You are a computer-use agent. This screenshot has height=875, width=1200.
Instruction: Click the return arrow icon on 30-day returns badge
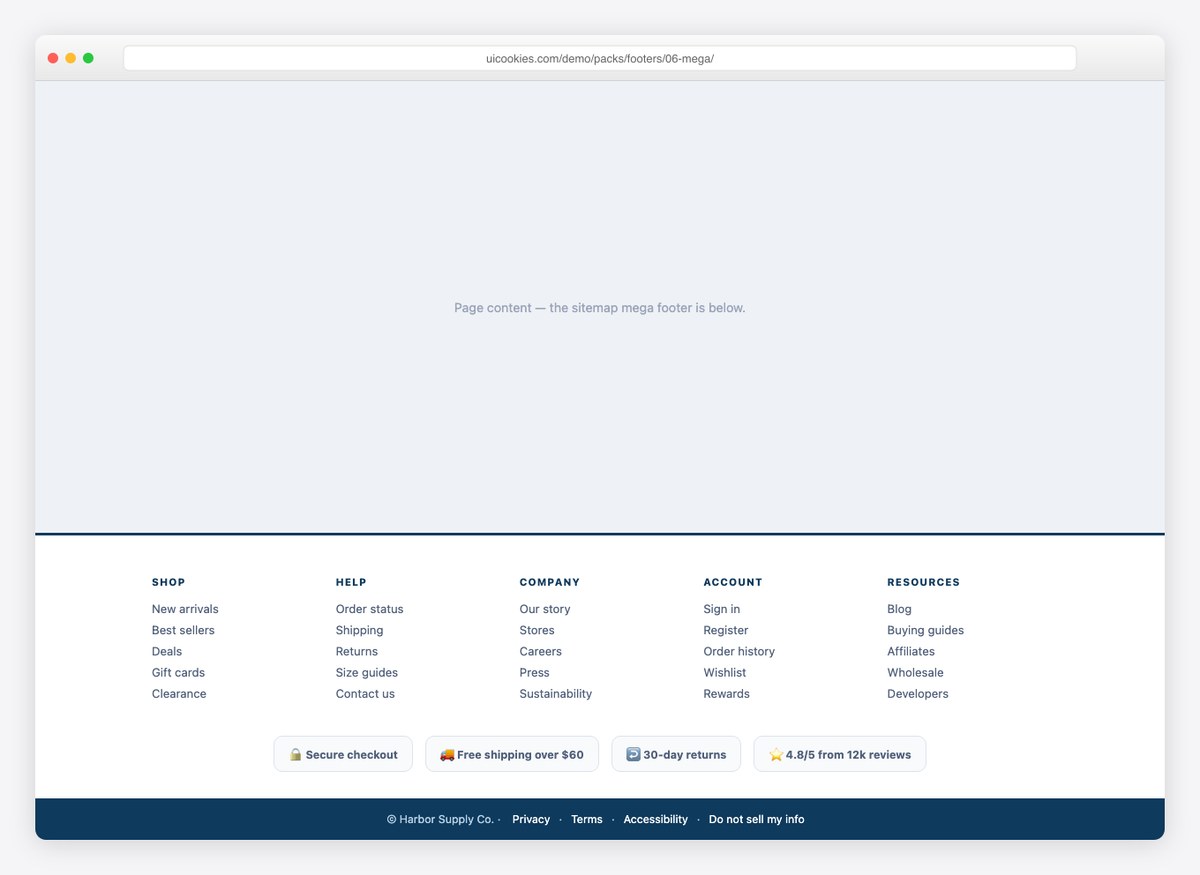(633, 755)
